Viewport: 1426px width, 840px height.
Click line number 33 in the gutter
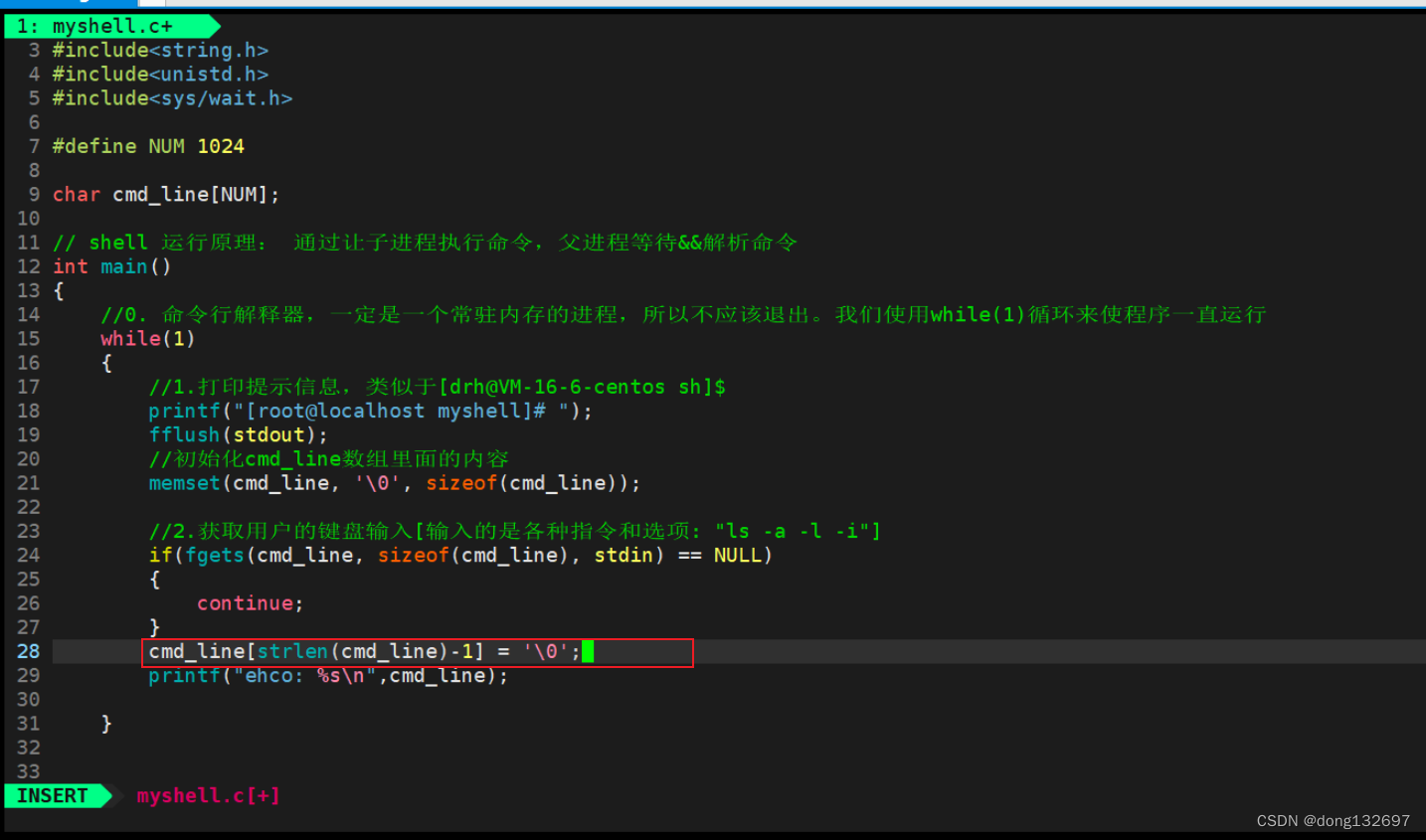point(28,771)
